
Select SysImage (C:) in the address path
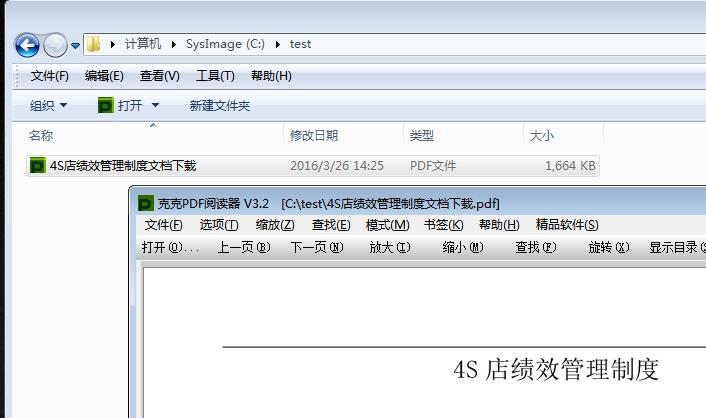click(225, 44)
